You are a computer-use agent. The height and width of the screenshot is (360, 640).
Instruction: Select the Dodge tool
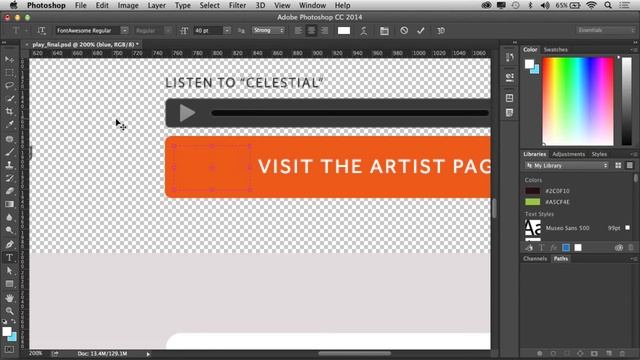[x=9, y=230]
